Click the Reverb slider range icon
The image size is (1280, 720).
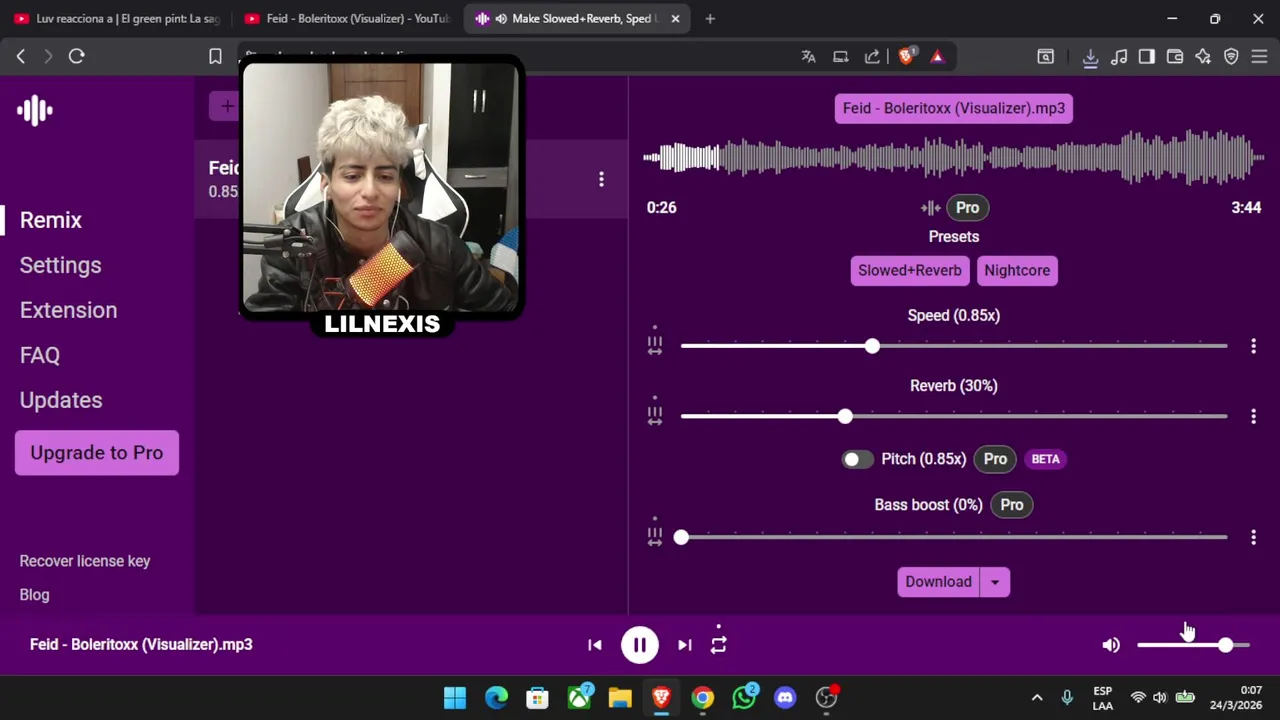coord(654,412)
